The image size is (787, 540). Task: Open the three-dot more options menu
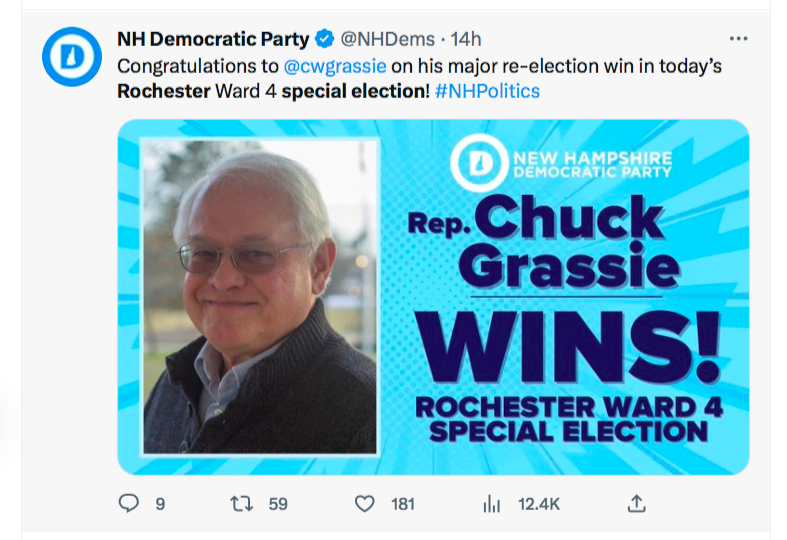point(739,40)
